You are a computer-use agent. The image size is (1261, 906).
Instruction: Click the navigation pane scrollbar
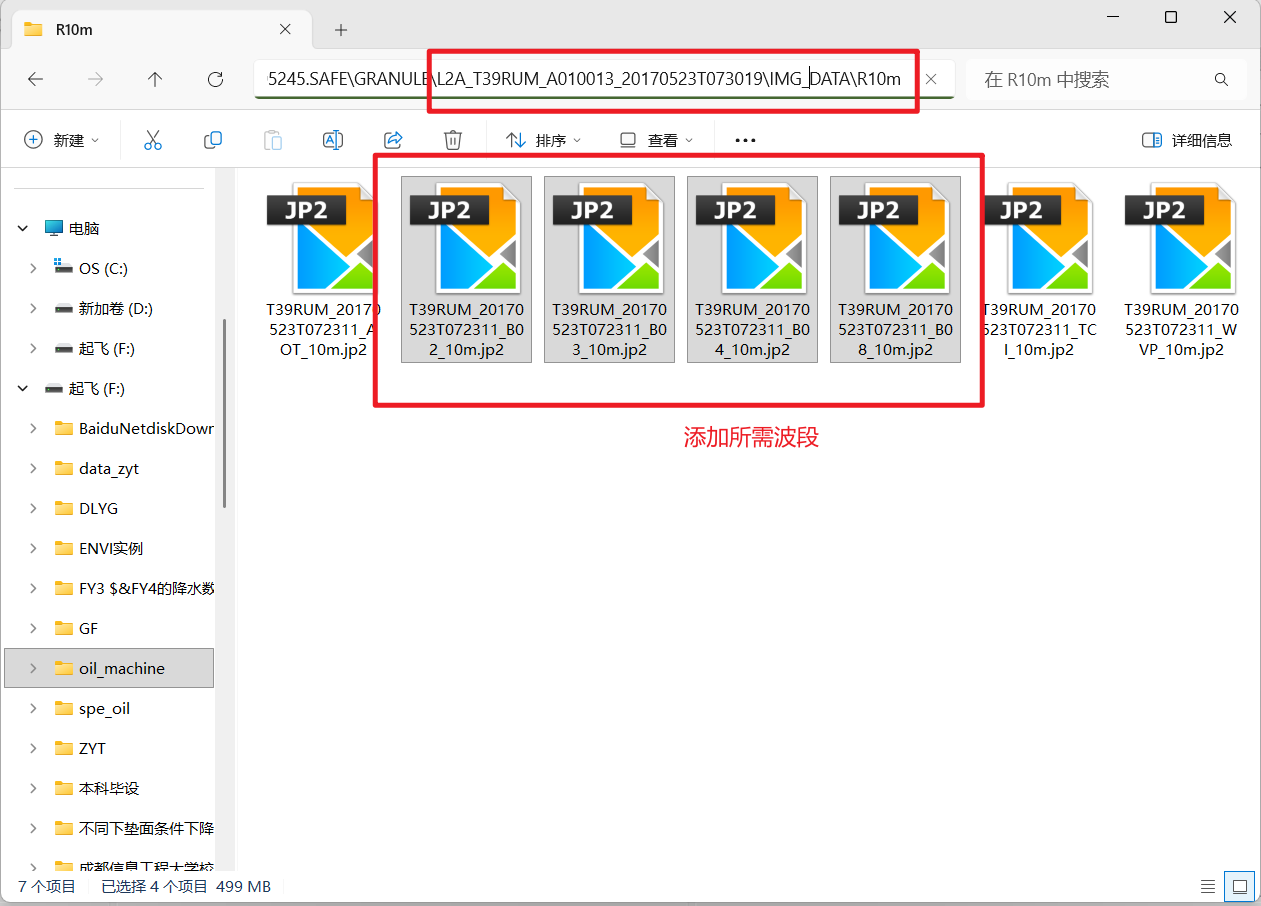tap(224, 414)
